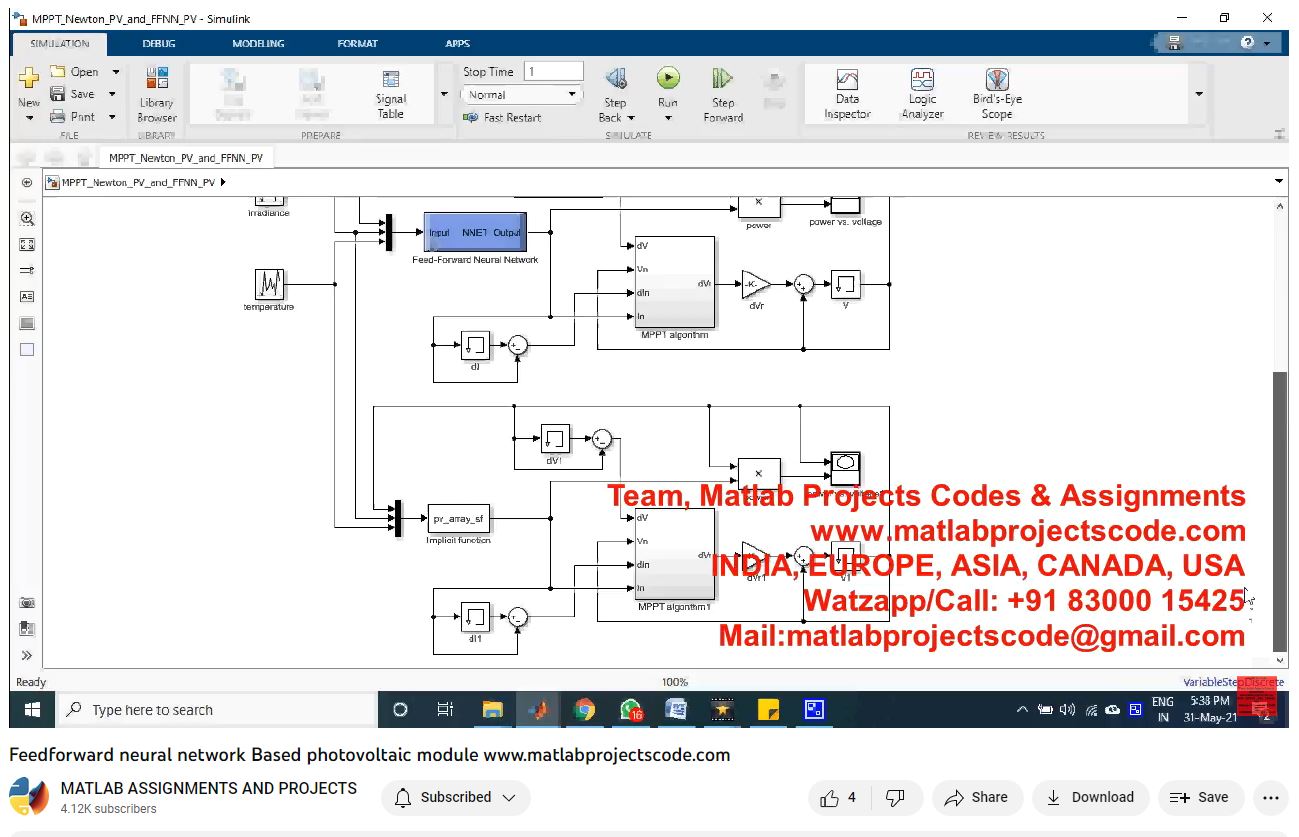Open the Data Inspector

click(847, 94)
